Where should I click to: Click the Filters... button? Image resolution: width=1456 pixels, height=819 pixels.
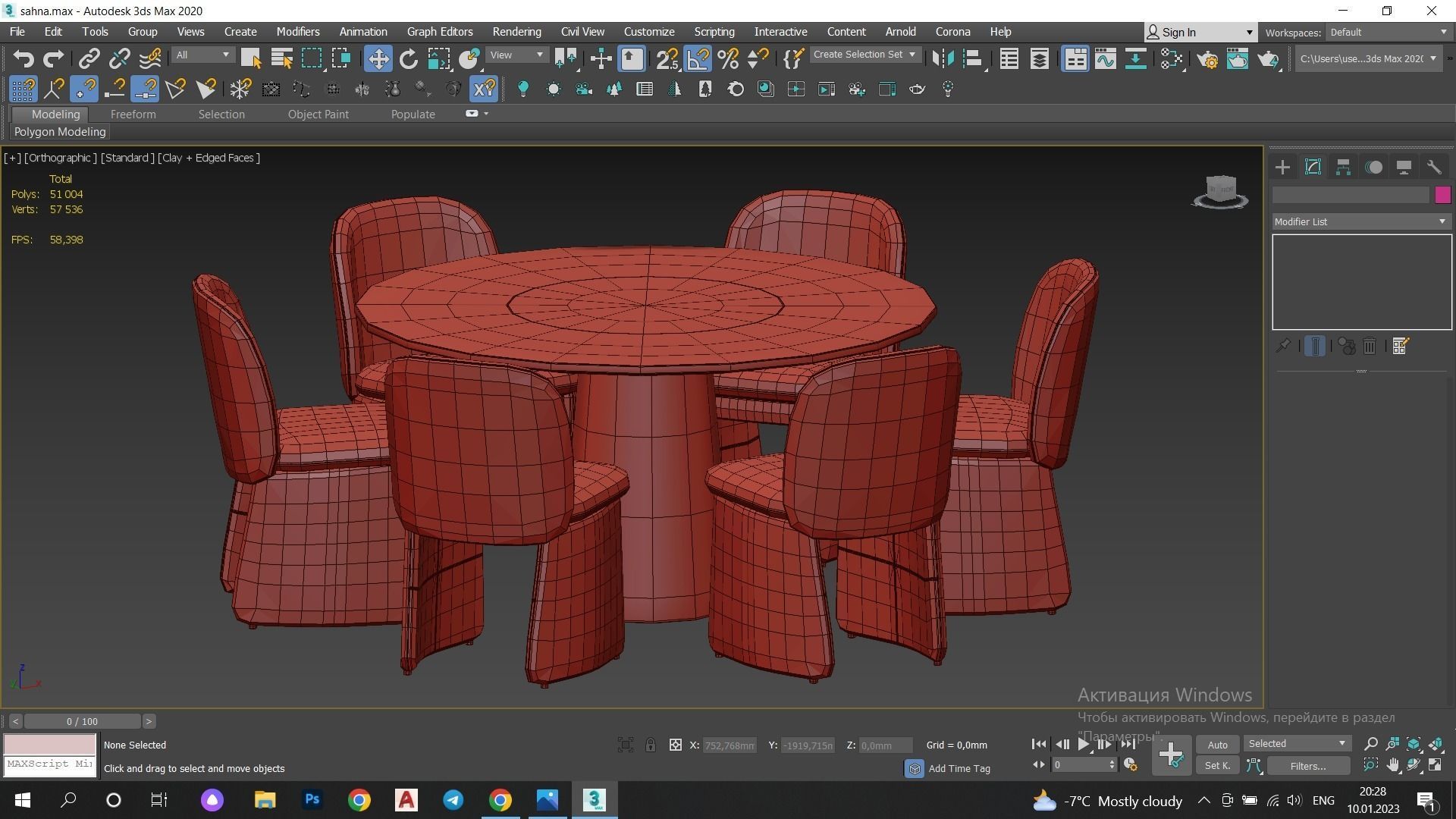tap(1307, 766)
